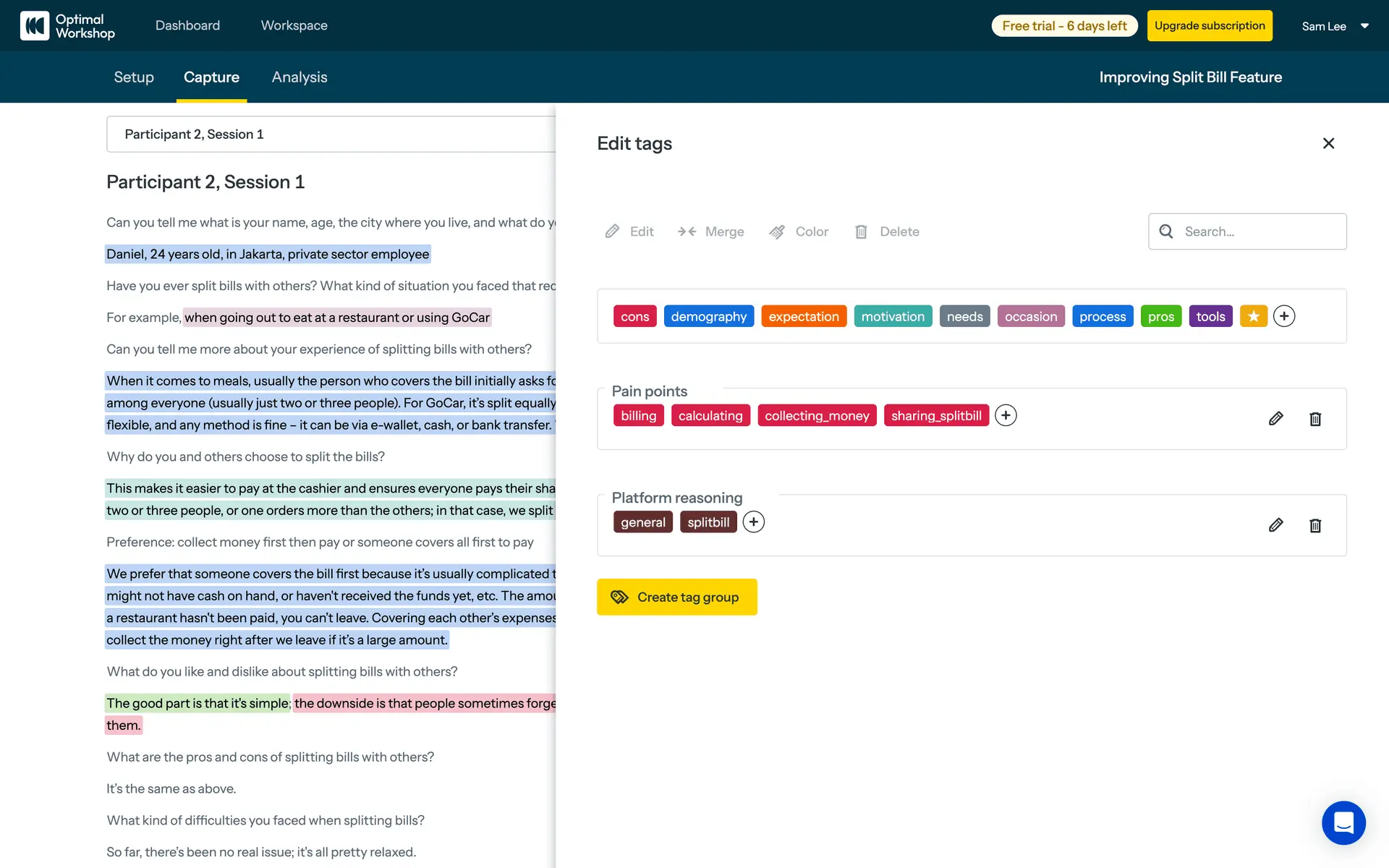Click Upgrade subscription button
The height and width of the screenshot is (868, 1389).
[x=1210, y=26]
